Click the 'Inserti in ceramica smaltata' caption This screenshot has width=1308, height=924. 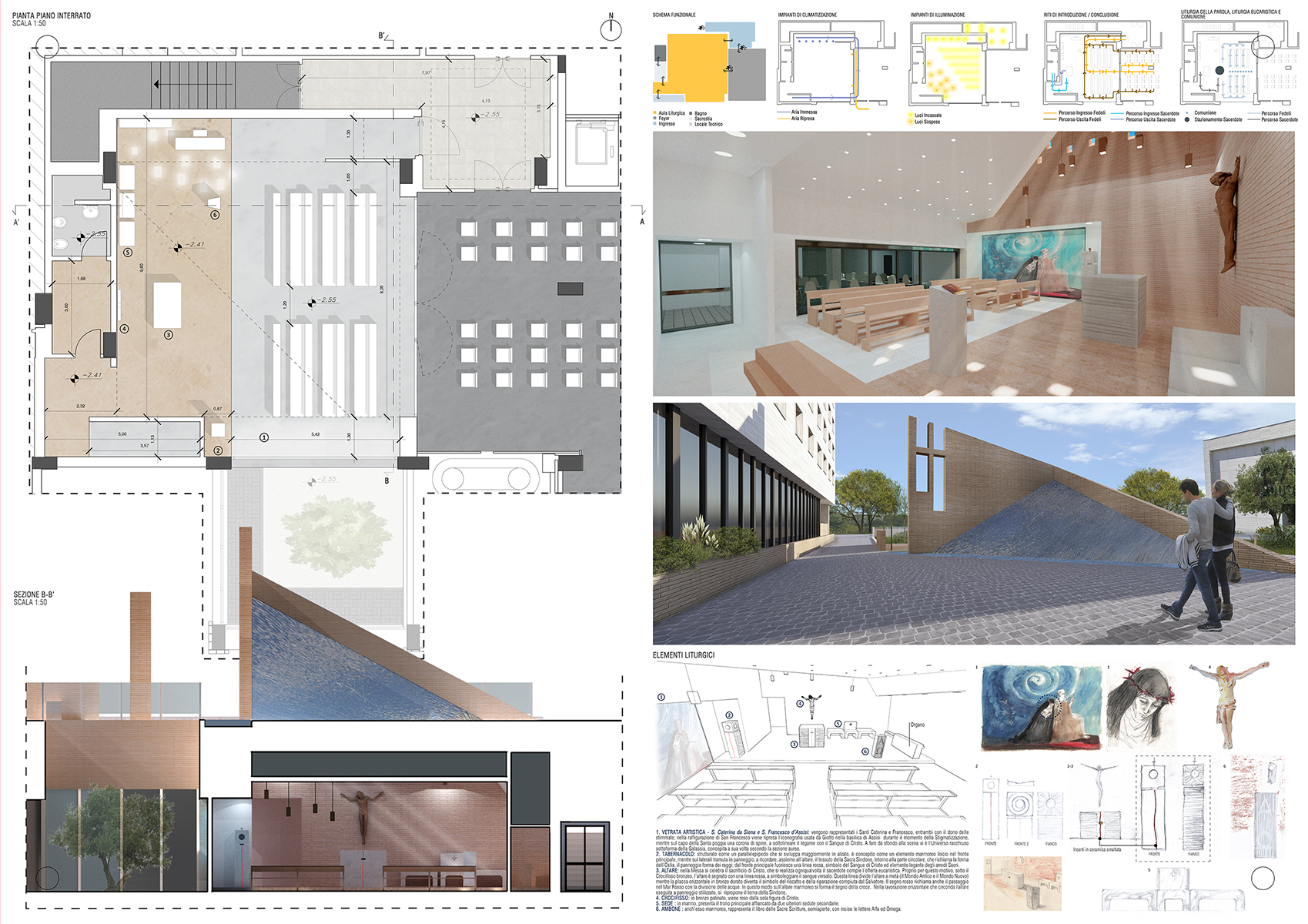[1097, 850]
